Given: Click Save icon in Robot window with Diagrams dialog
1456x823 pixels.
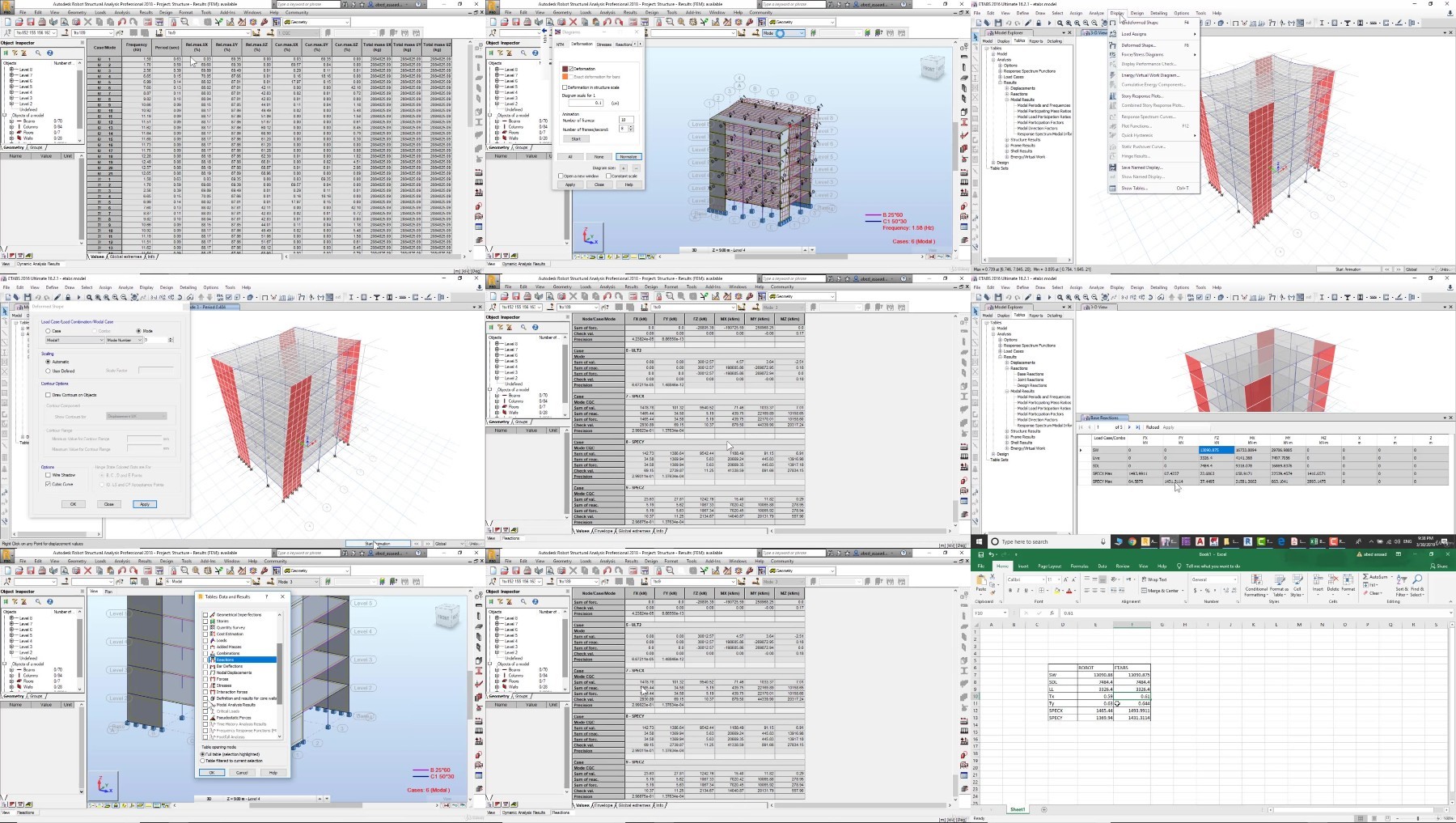Looking at the screenshot, I should (x=516, y=22).
